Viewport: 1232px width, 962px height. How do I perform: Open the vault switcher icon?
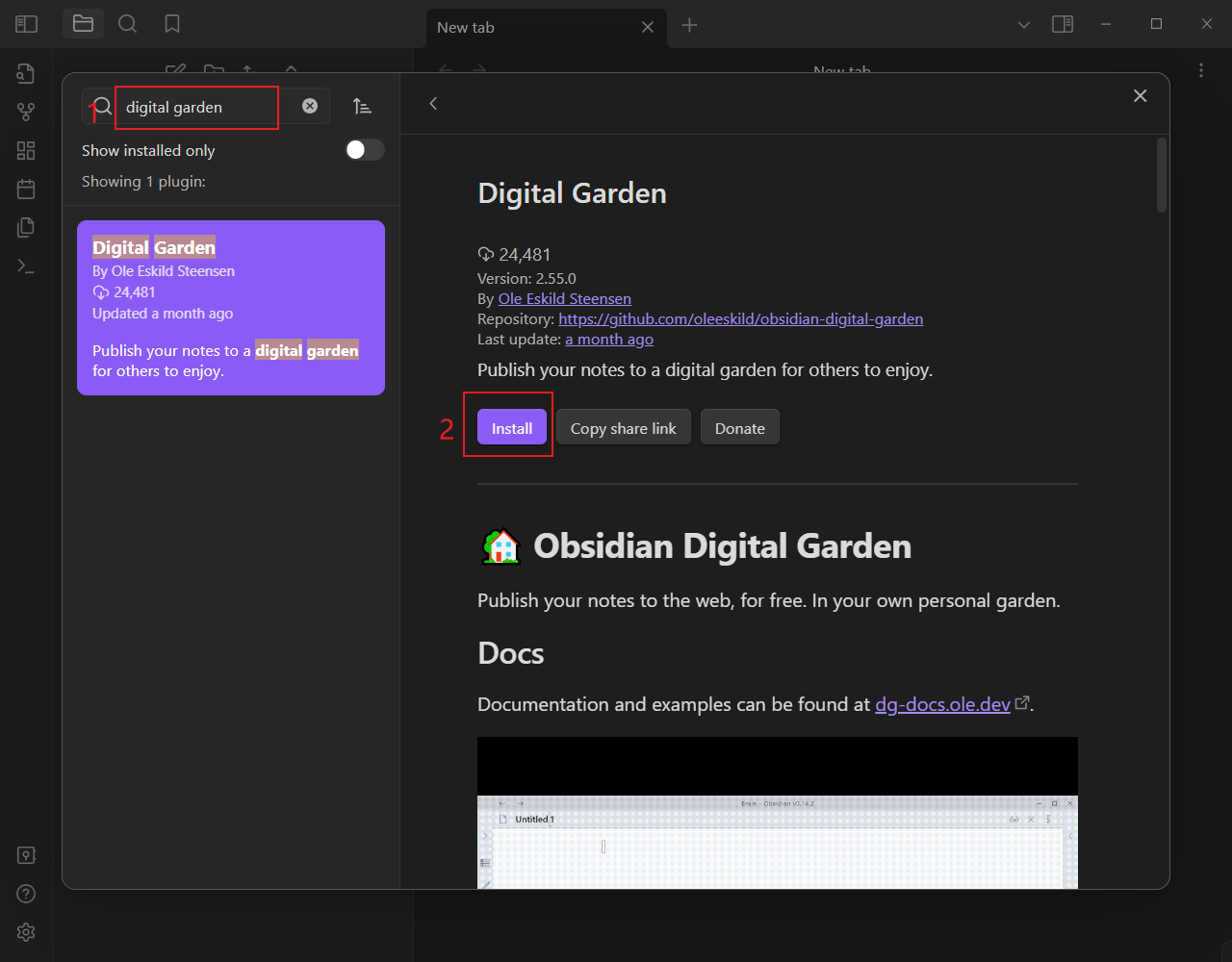point(26,854)
